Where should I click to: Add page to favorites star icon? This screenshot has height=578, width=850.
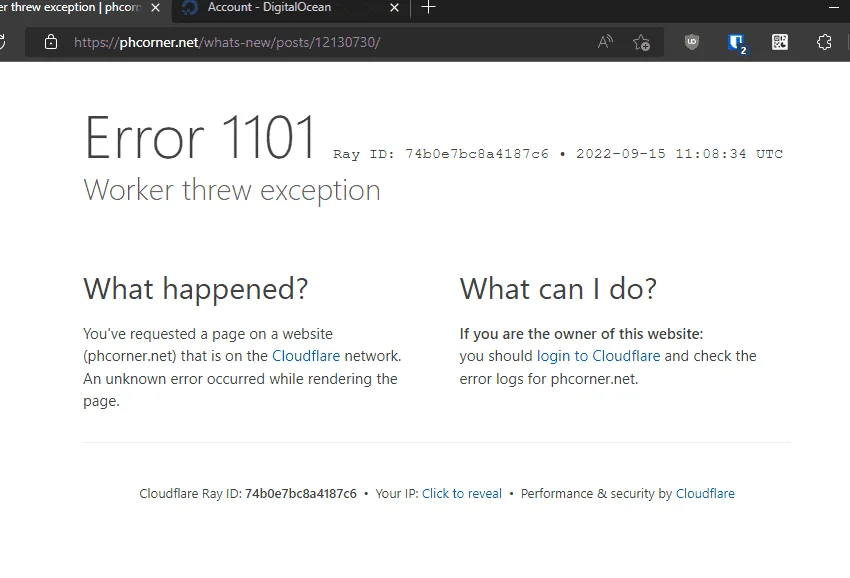(x=641, y=42)
